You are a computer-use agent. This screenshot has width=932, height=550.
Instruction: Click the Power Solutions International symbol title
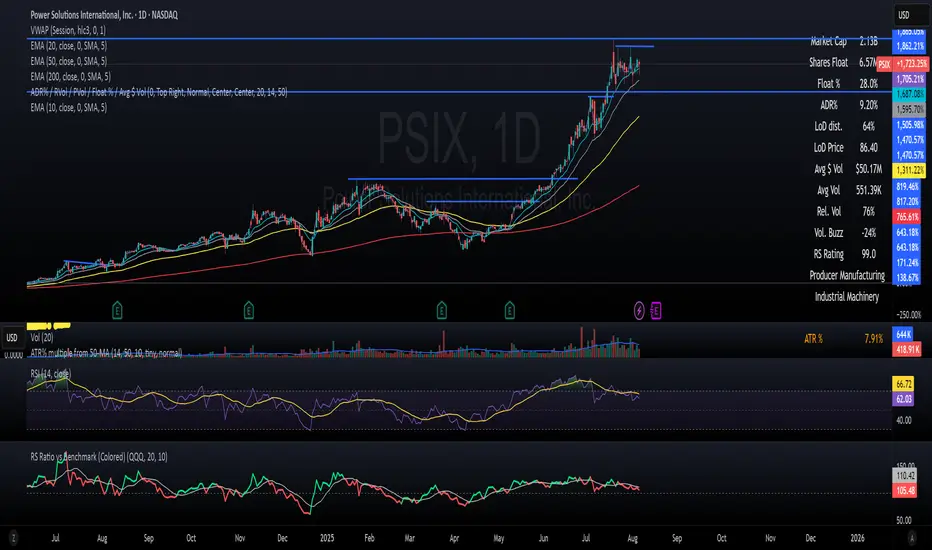click(x=104, y=15)
